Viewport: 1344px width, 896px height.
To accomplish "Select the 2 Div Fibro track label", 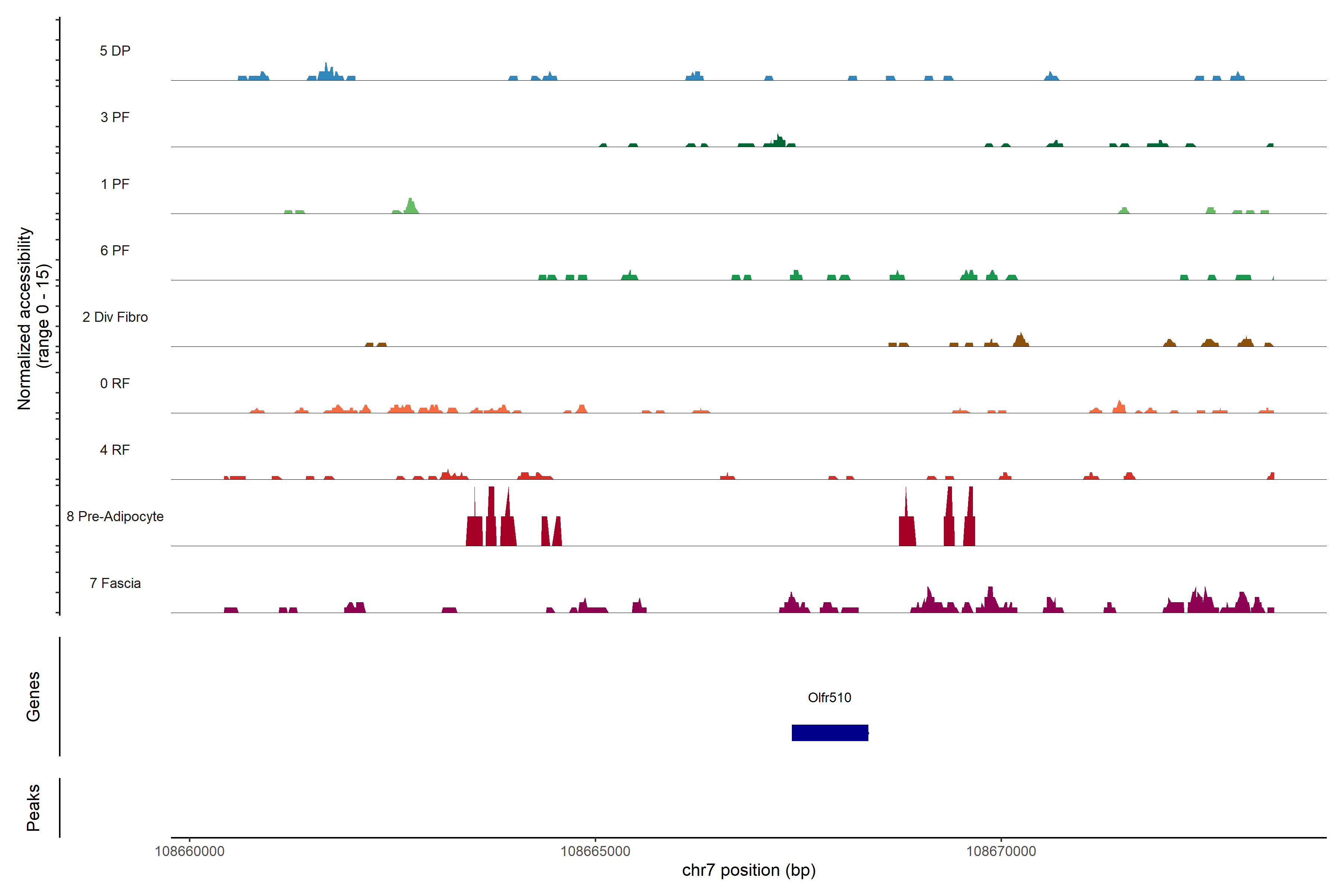I will 115,317.
